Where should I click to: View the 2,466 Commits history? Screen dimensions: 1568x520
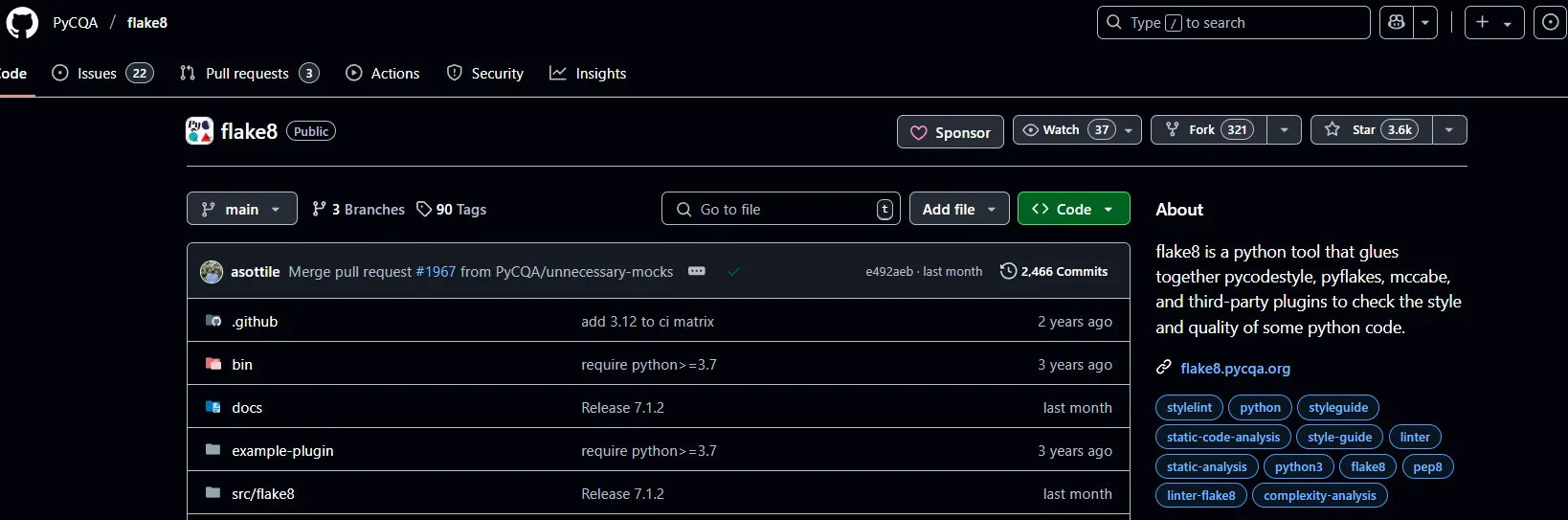[1054, 272]
